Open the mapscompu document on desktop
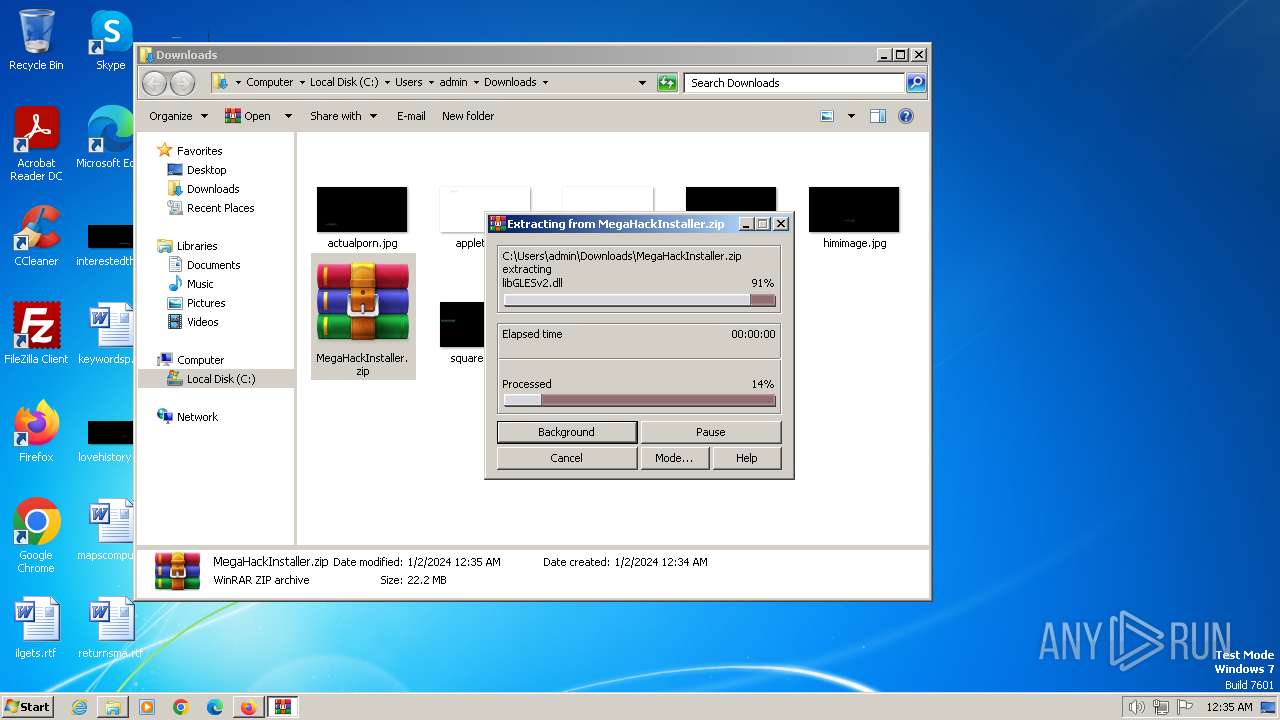 pyautogui.click(x=106, y=531)
